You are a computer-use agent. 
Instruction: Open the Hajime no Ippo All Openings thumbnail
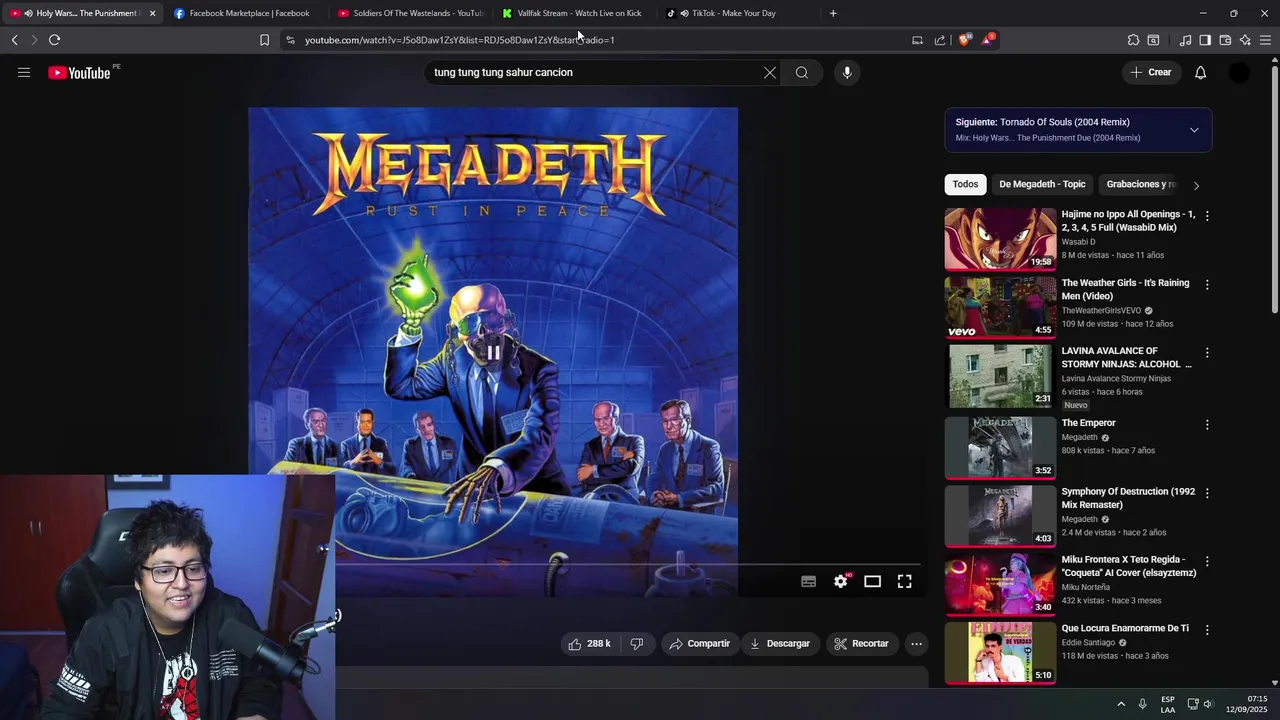tap(1000, 239)
